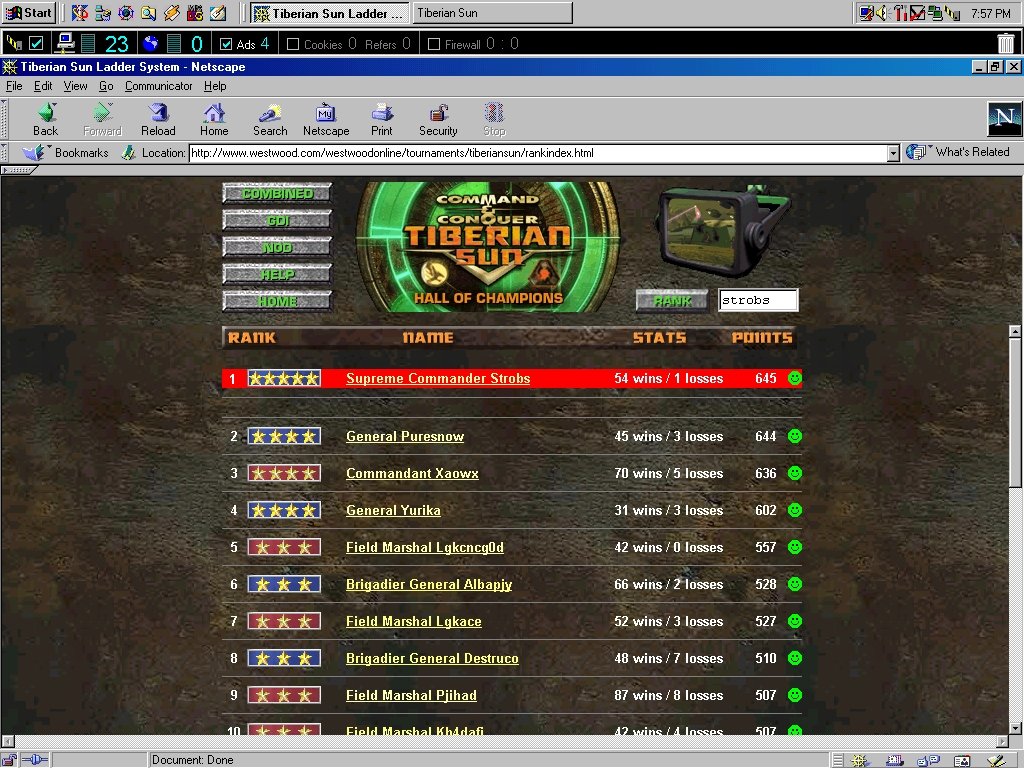Click volume speaker tray icon

pos(882,12)
